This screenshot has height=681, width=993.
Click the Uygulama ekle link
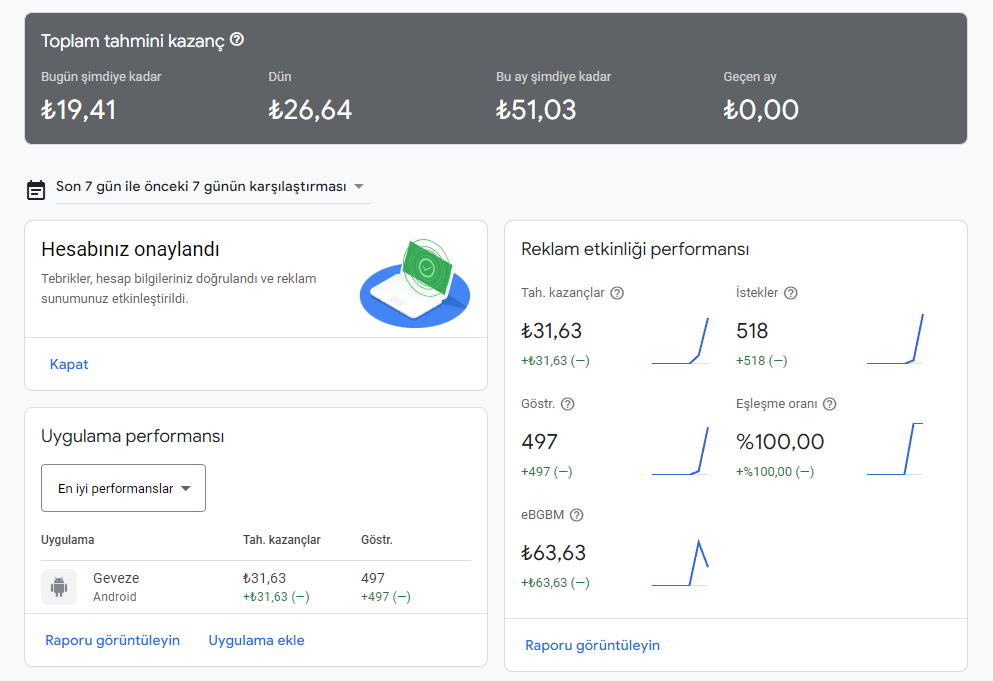coord(256,640)
